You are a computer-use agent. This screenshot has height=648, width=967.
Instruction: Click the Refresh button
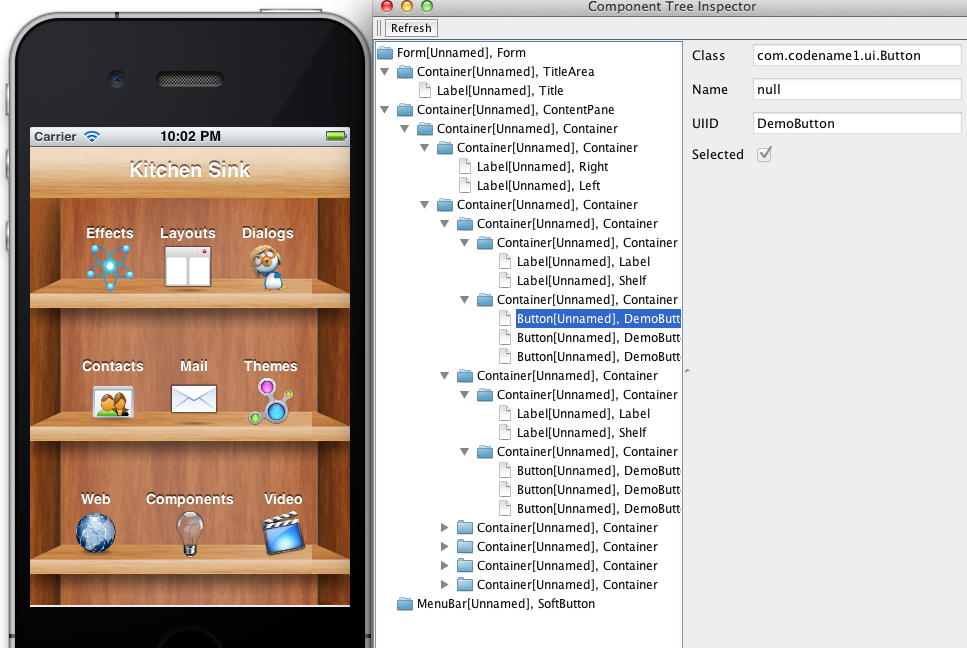pyautogui.click(x=411, y=28)
